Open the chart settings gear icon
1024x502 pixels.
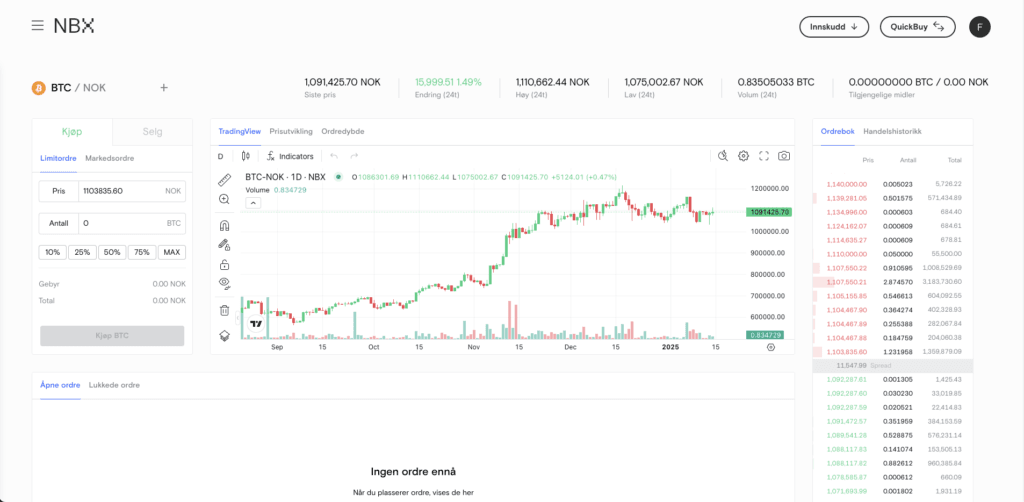click(743, 156)
